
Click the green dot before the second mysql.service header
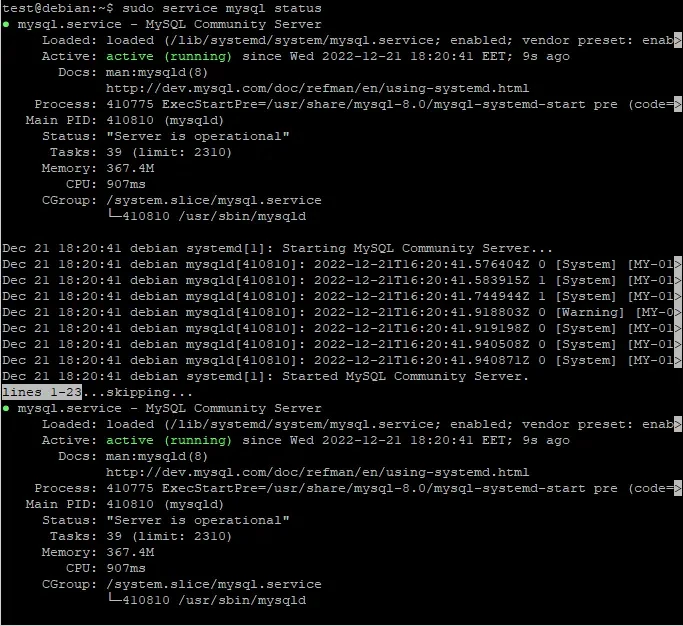[x=6, y=408]
